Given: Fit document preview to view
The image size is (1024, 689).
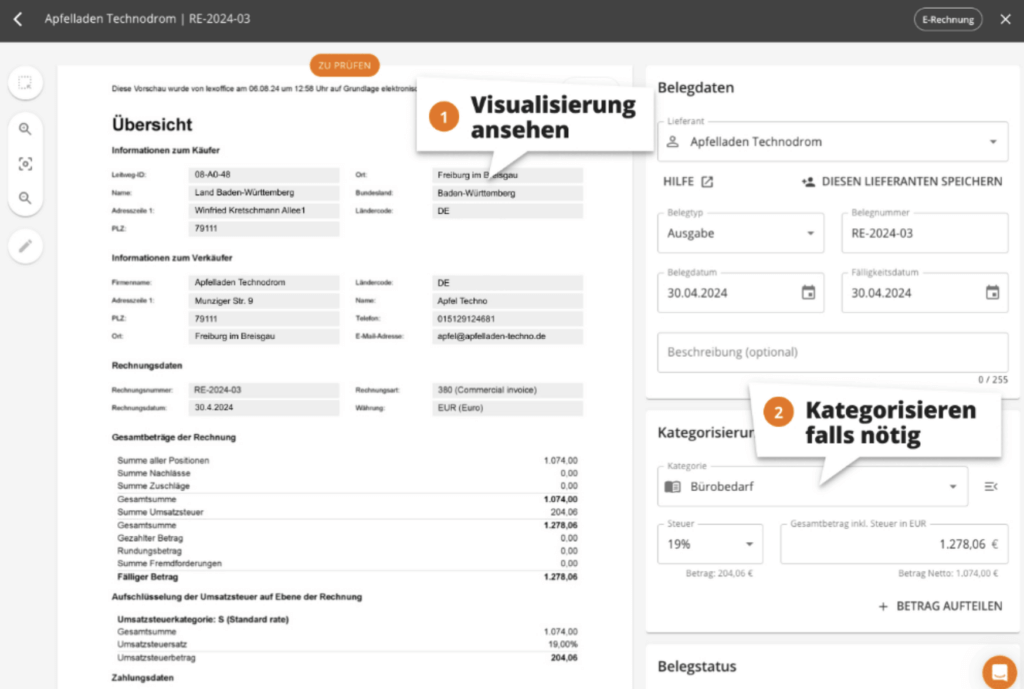Looking at the screenshot, I should (25, 164).
